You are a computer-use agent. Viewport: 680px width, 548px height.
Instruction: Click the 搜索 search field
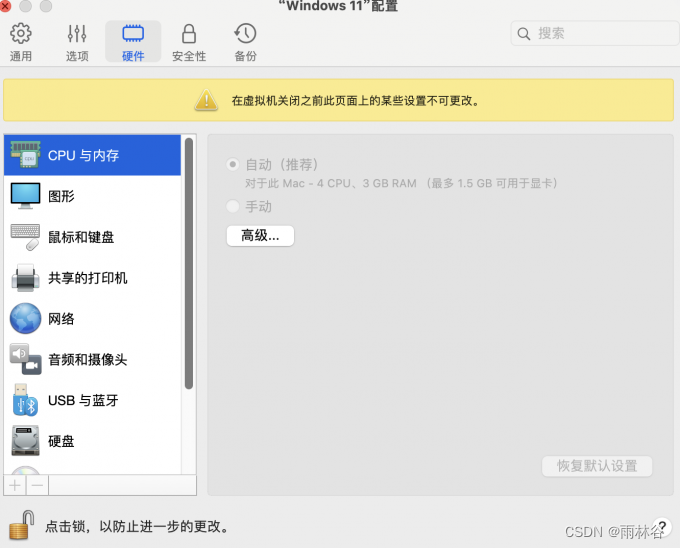[595, 33]
